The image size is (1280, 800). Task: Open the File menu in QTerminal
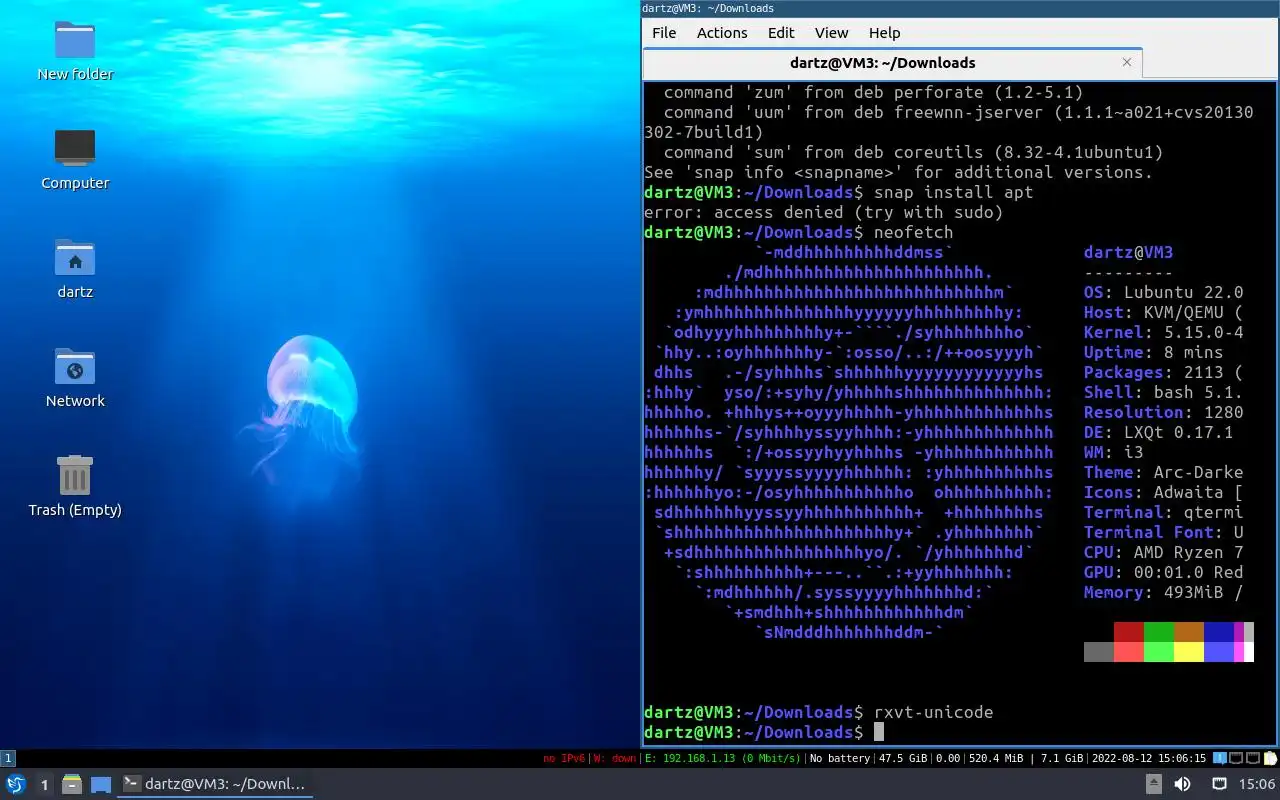click(x=664, y=32)
